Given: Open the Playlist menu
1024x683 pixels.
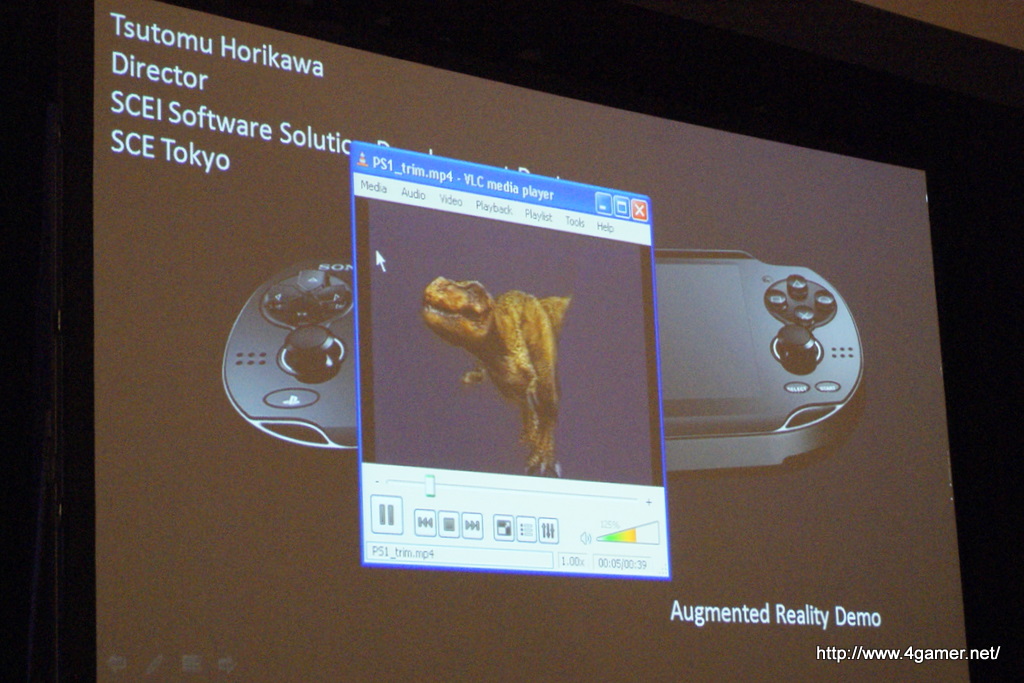Looking at the screenshot, I should pos(538,215).
